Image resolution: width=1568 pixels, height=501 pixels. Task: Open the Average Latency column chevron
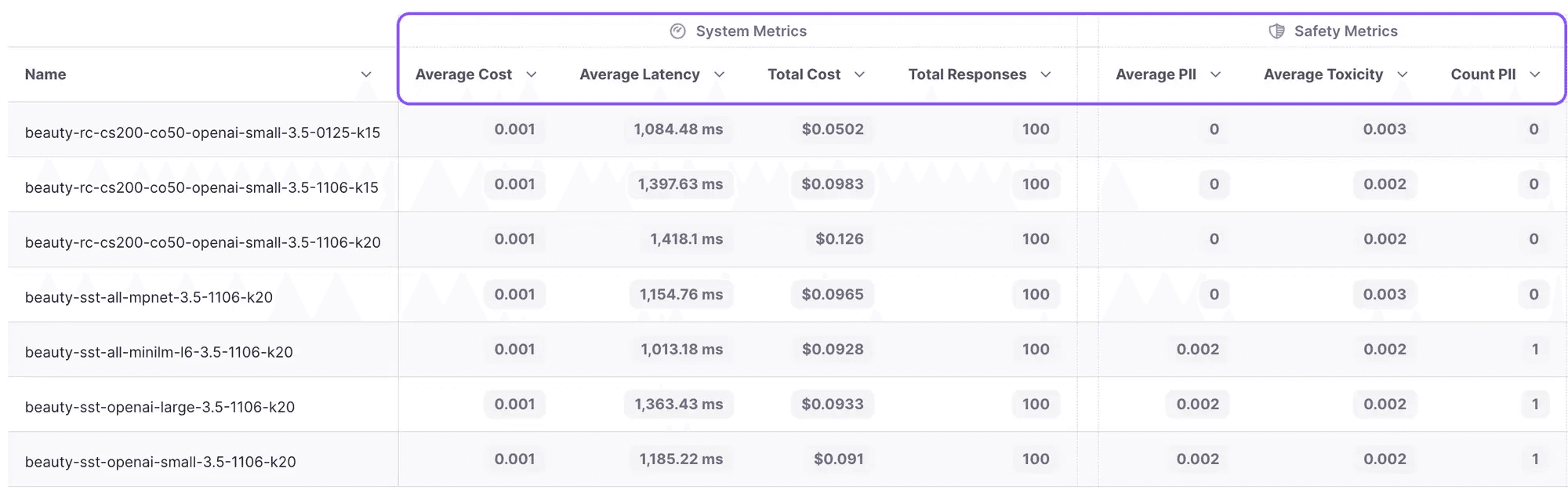click(x=720, y=74)
